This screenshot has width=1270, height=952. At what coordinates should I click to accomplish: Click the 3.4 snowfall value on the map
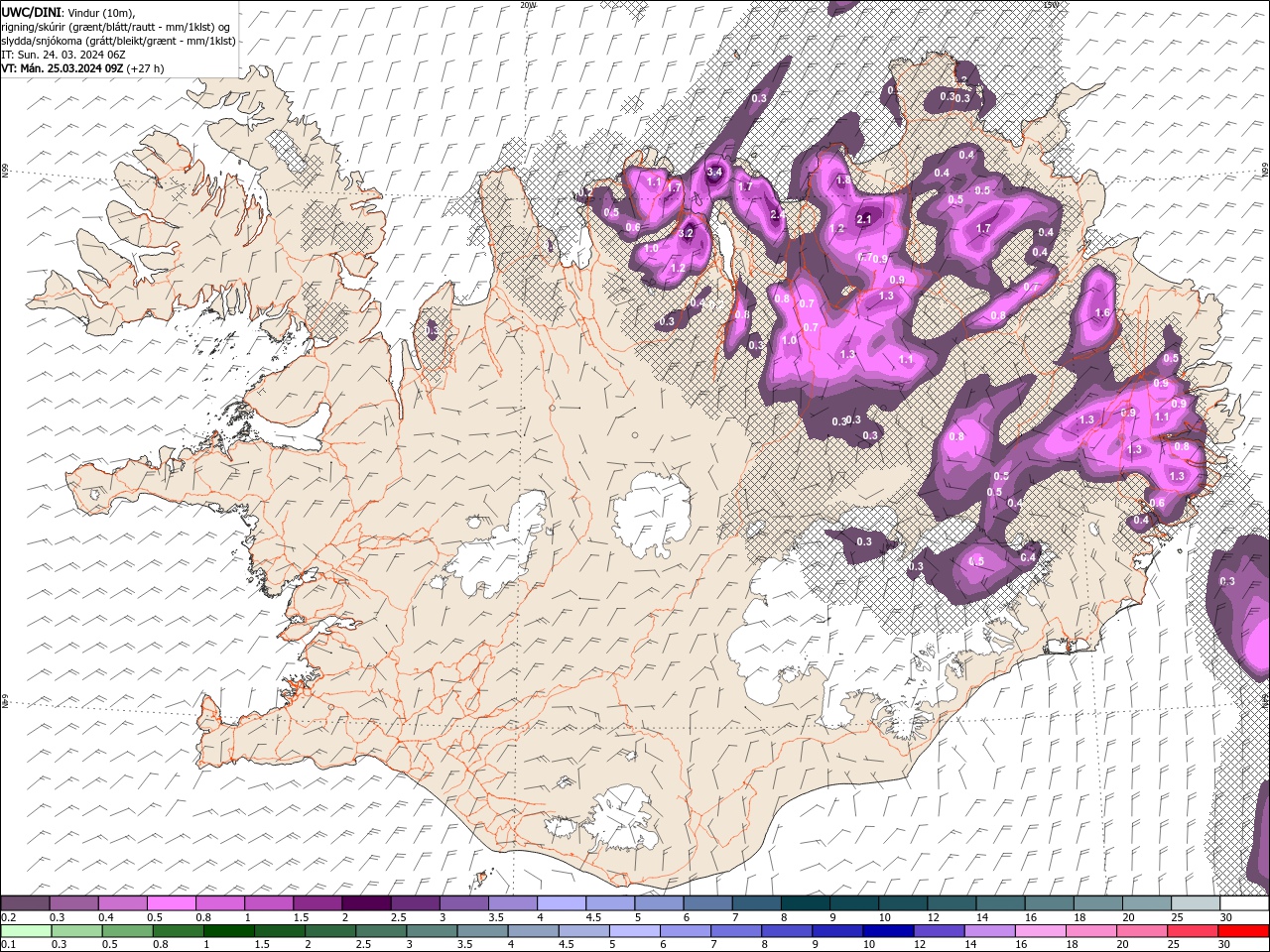pos(713,173)
